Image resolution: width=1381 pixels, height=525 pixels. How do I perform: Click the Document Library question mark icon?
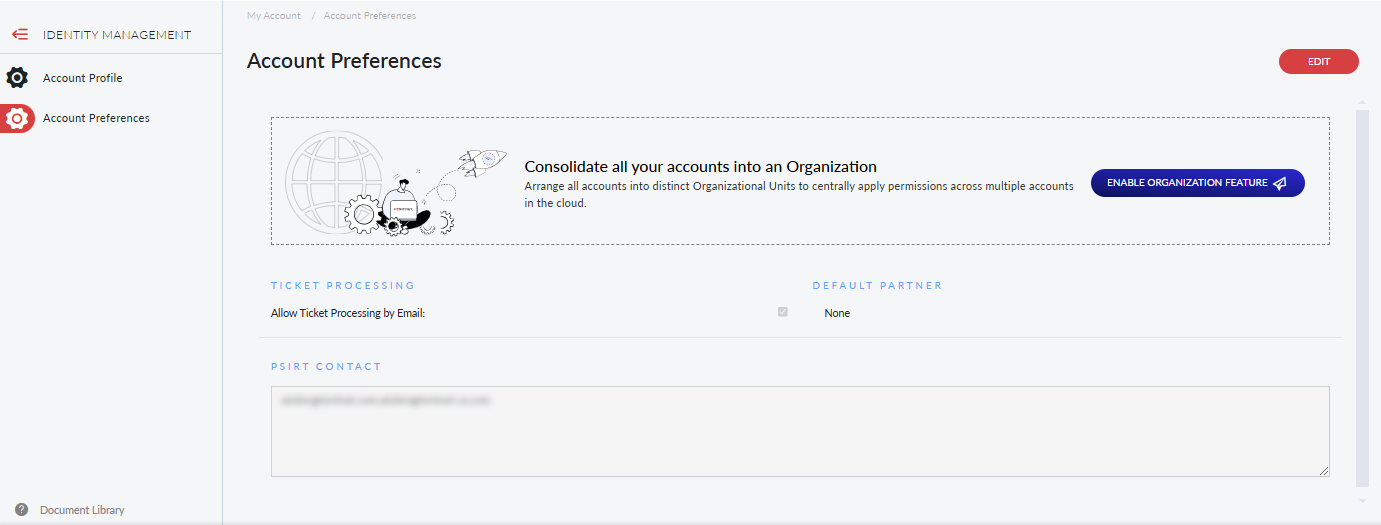pos(22,510)
